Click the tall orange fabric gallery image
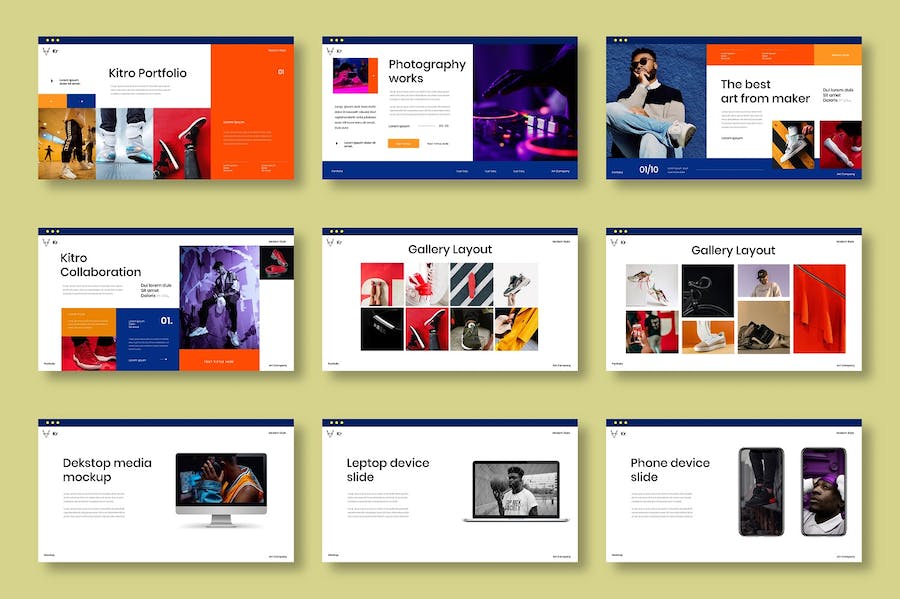Screen dimensions: 900x599 820,308
